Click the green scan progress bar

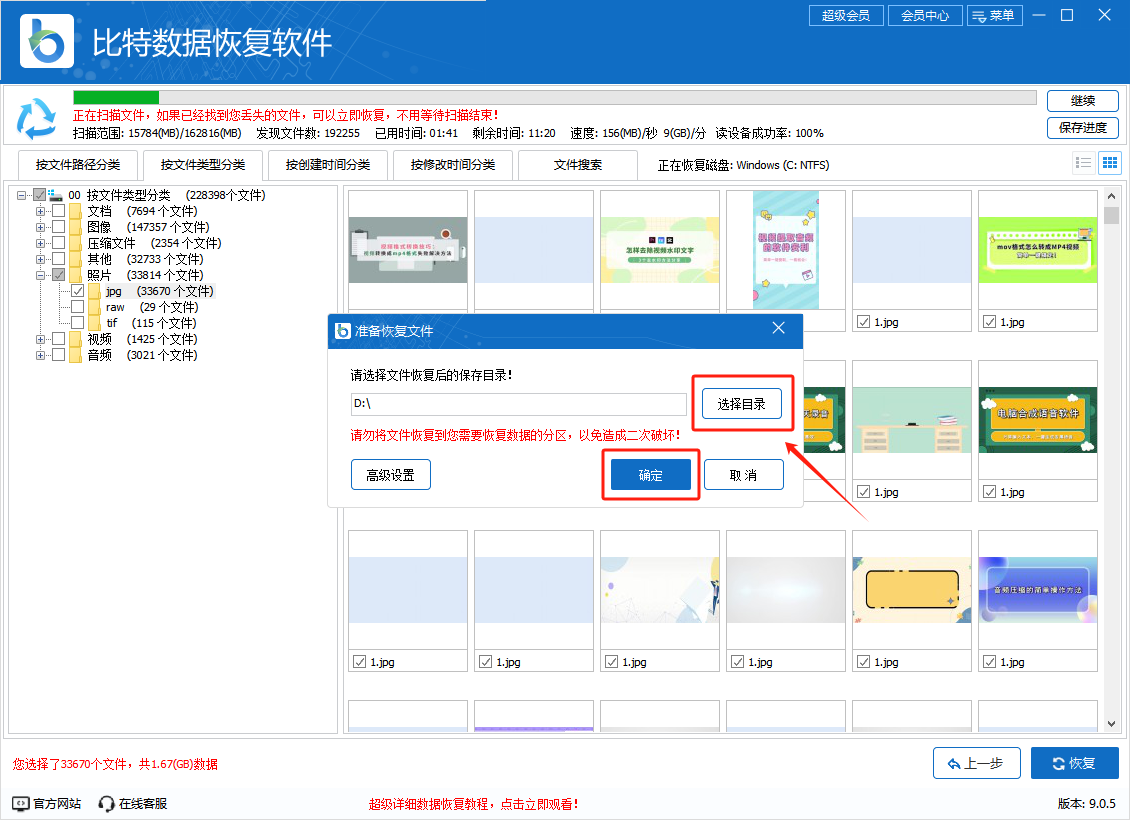click(116, 97)
